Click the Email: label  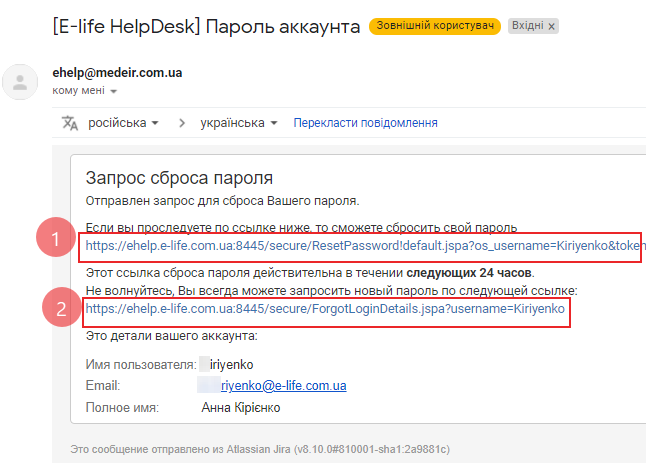[x=103, y=386]
